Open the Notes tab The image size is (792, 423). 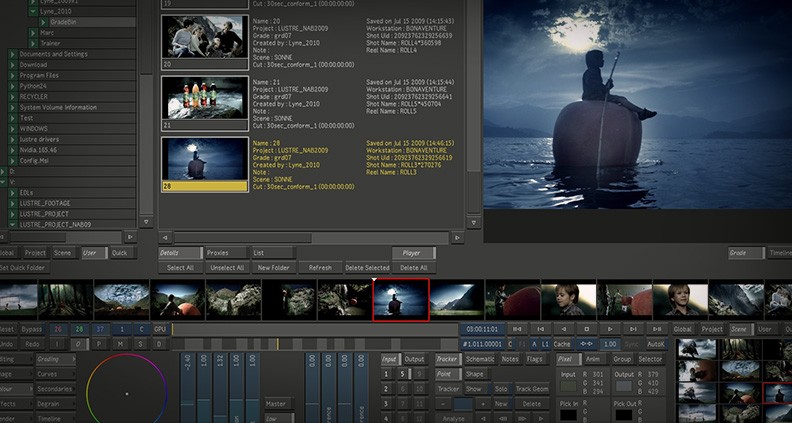tap(510, 359)
